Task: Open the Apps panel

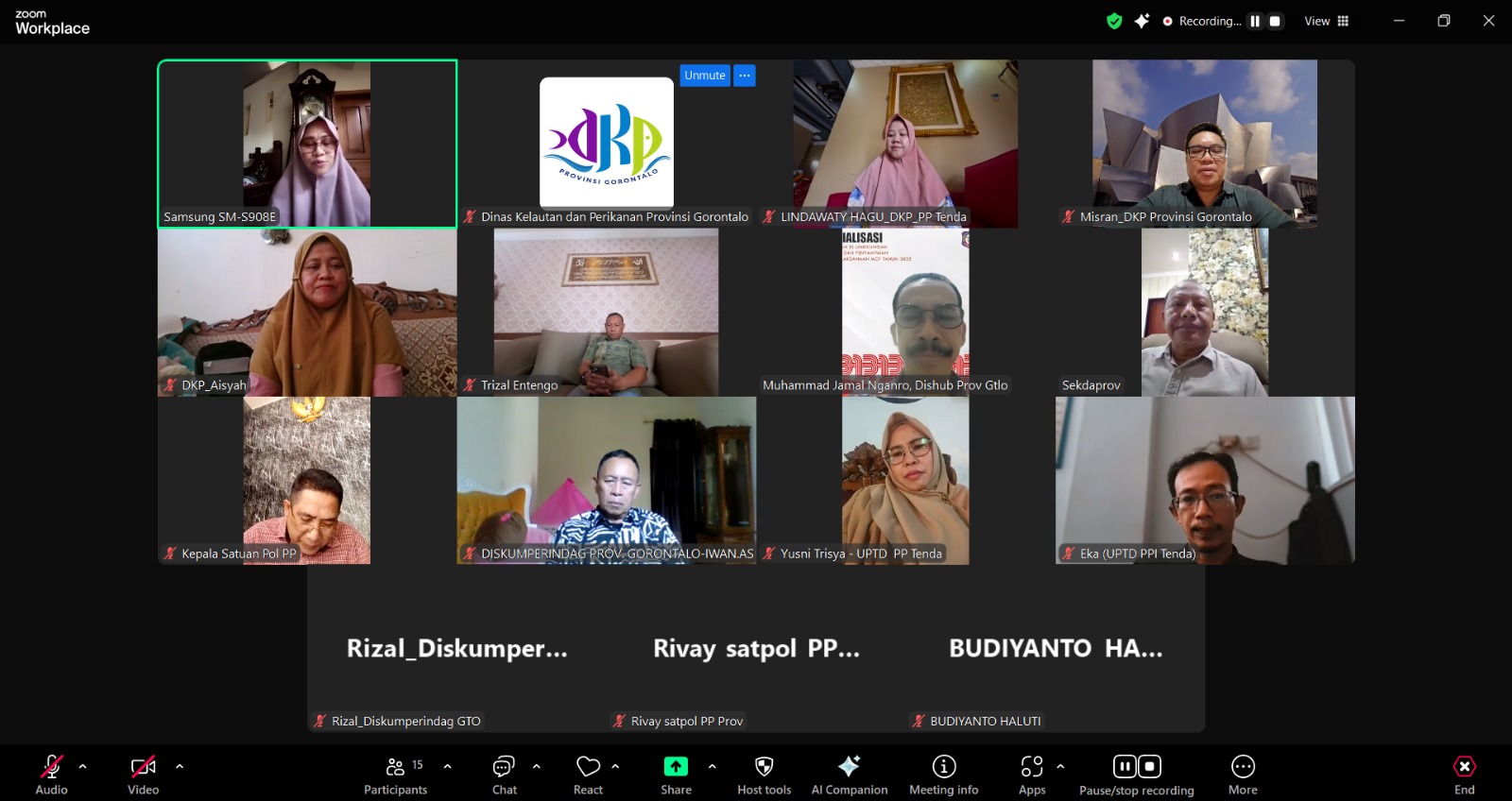Action: (x=1032, y=775)
